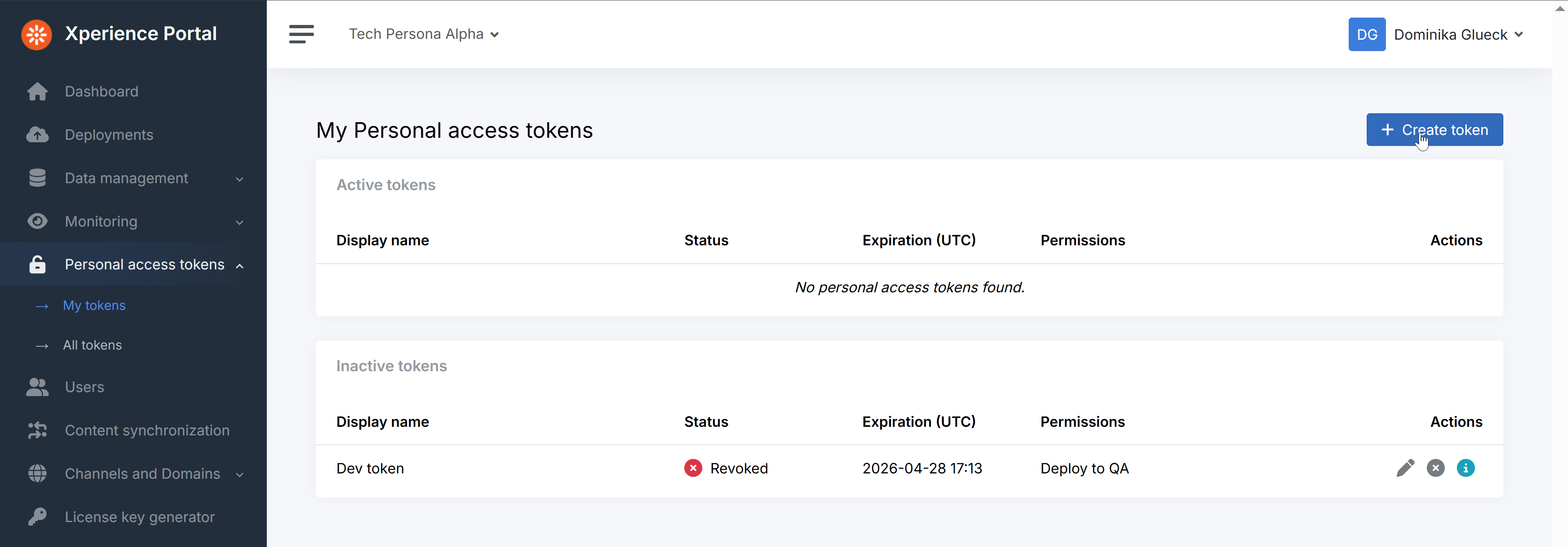Click the Content synchronization icon
This screenshot has height=547, width=1568.
[37, 430]
